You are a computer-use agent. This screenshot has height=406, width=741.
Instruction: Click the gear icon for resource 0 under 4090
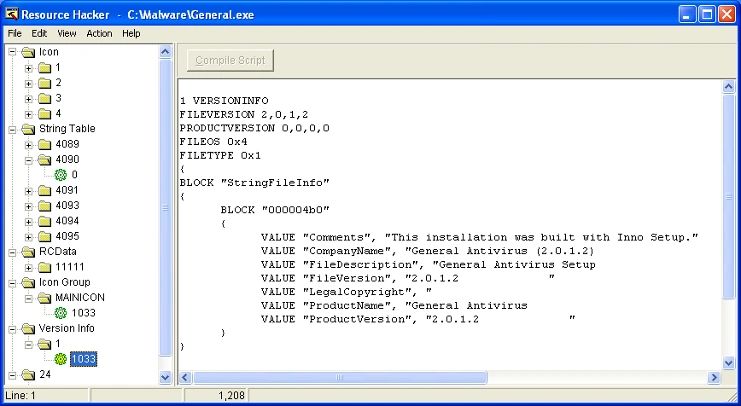coord(60,175)
